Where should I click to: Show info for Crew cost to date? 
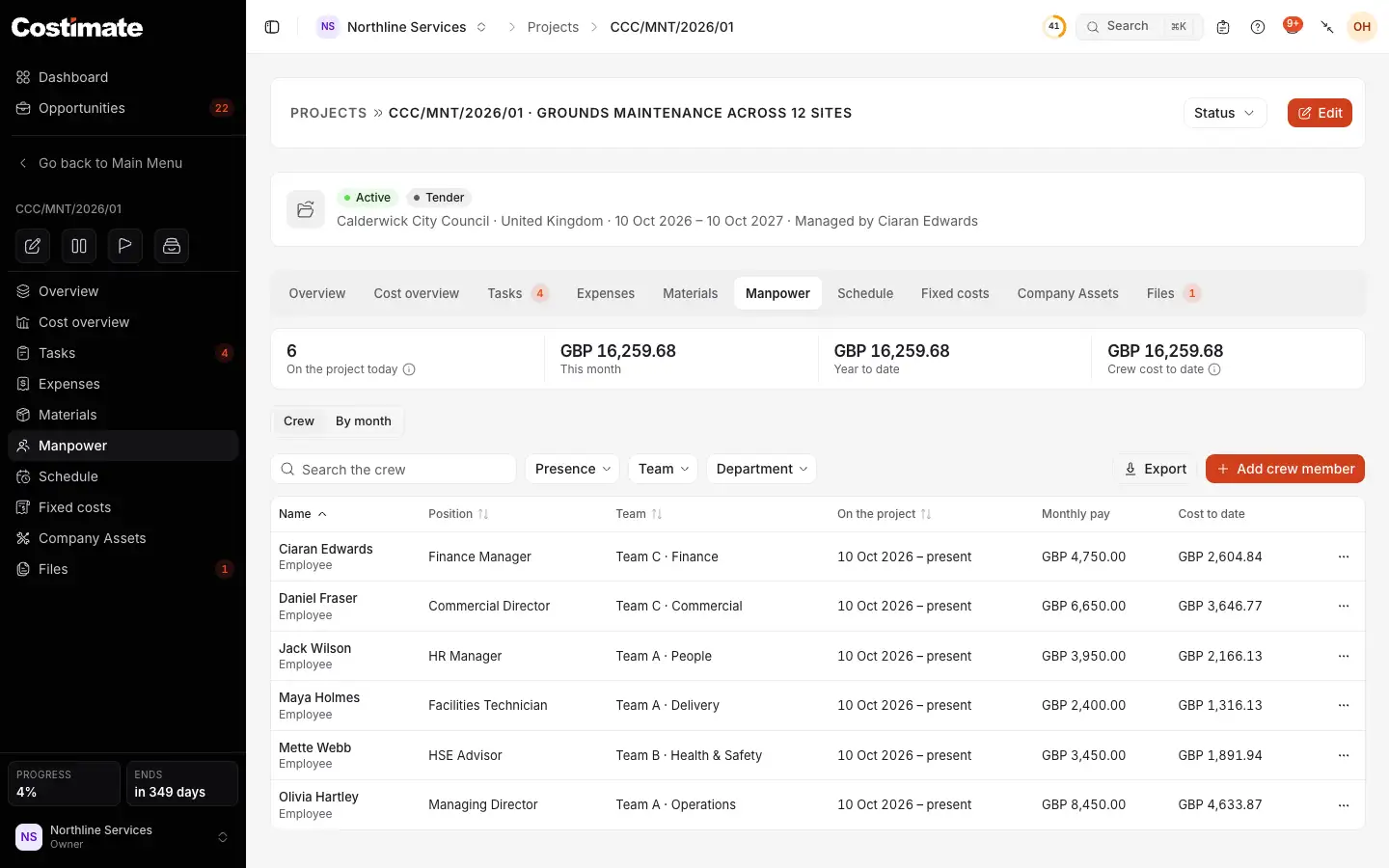click(x=1214, y=369)
